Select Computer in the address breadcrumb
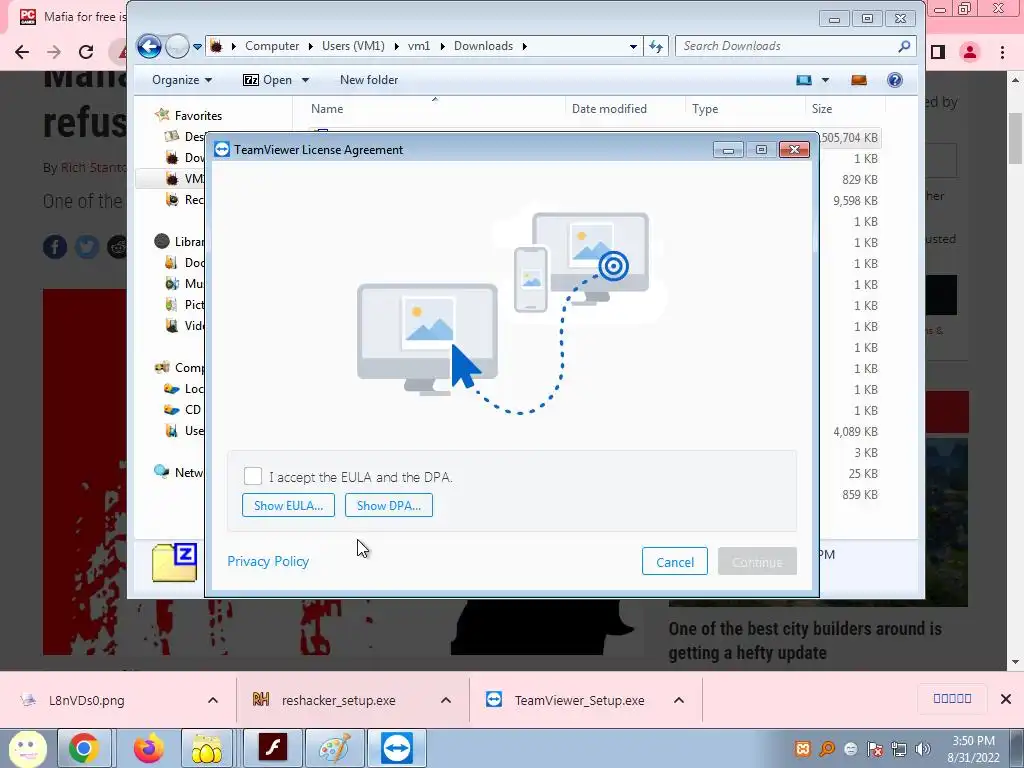Screen dimensions: 1024x768 pos(272,46)
